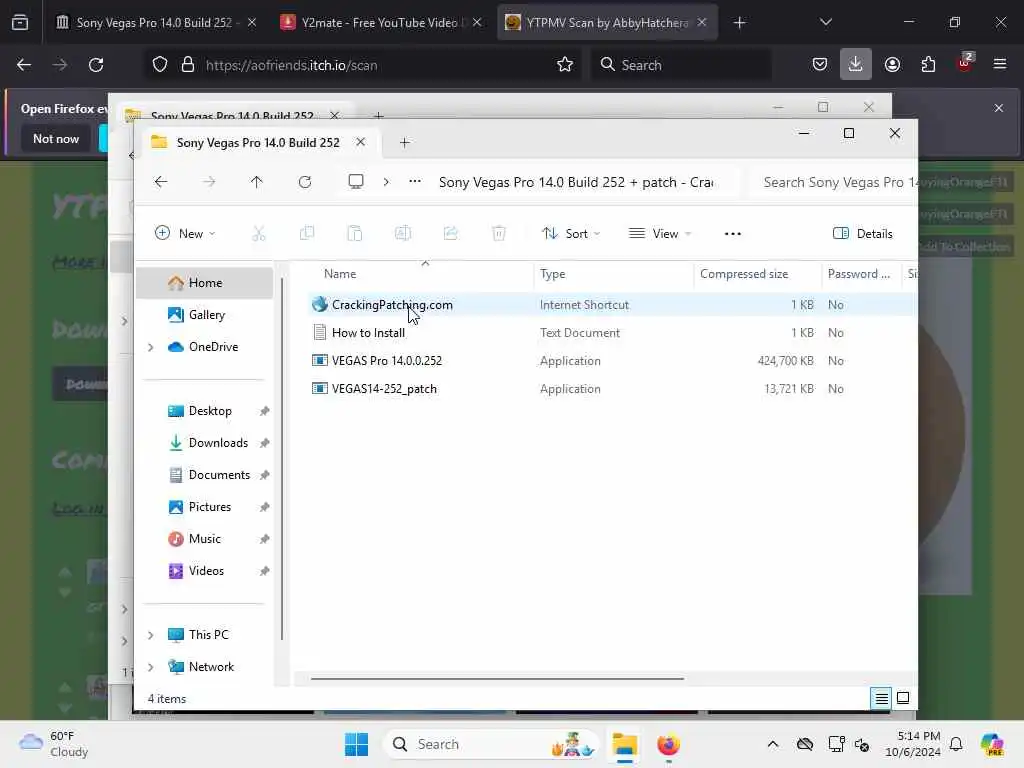The width and height of the screenshot is (1024, 768).
Task: Switch to Sony Vegas Pro Firefox tab
Action: tap(155, 23)
